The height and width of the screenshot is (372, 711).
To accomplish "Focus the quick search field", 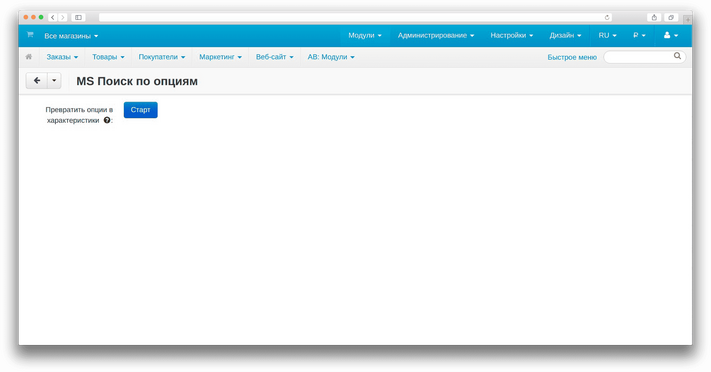I will tap(644, 57).
